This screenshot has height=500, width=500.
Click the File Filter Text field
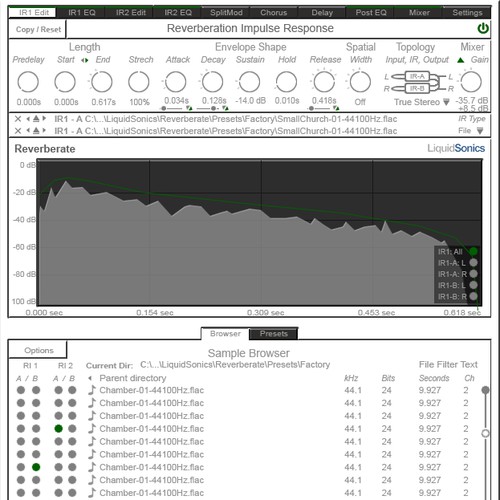(x=448, y=365)
